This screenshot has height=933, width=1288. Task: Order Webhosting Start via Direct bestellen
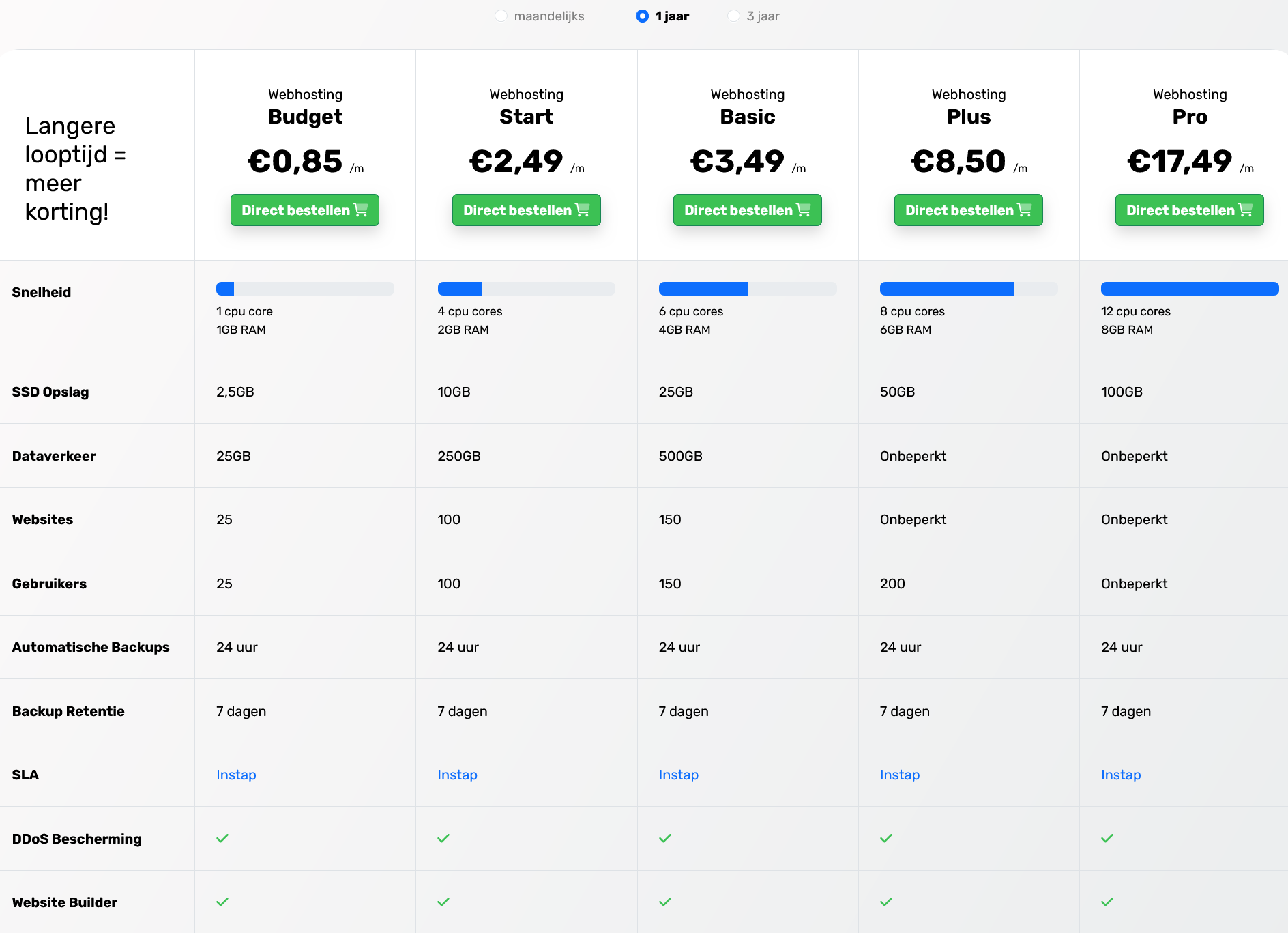(527, 210)
